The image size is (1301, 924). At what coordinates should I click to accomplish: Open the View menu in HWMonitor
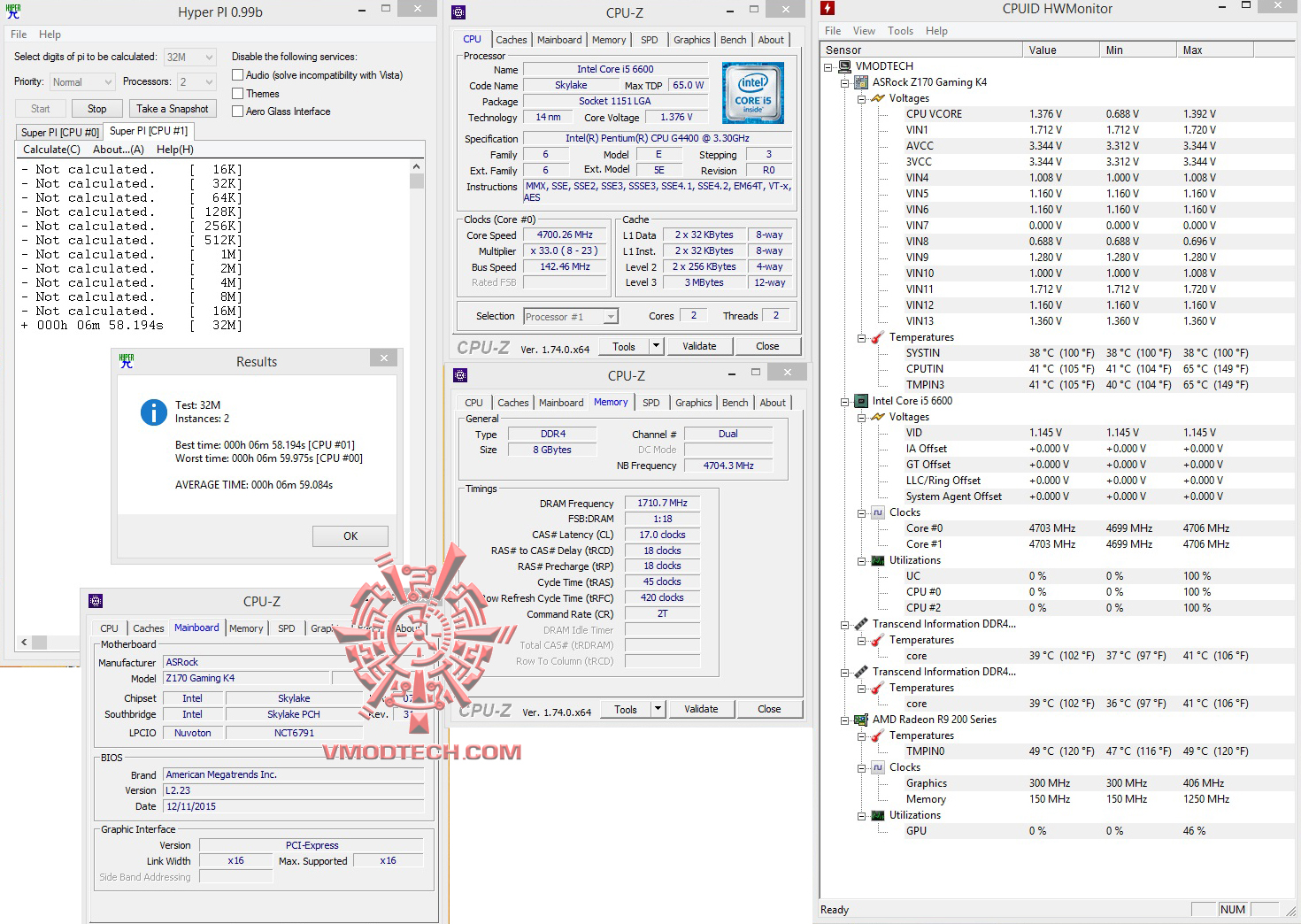(x=864, y=31)
